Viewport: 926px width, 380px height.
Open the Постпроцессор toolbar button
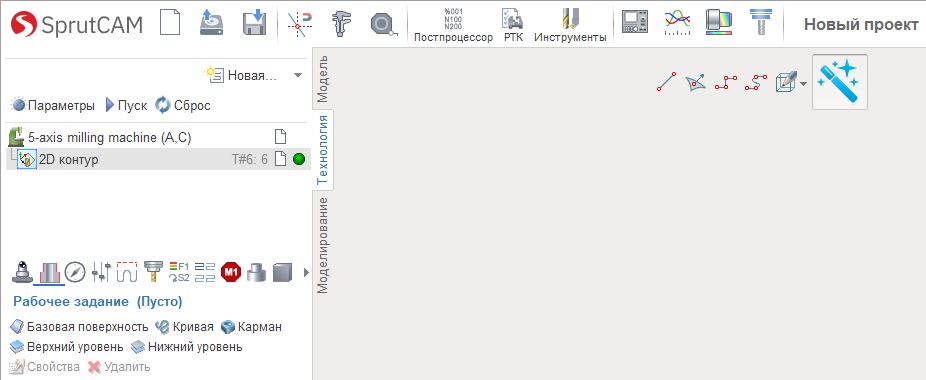point(454,26)
